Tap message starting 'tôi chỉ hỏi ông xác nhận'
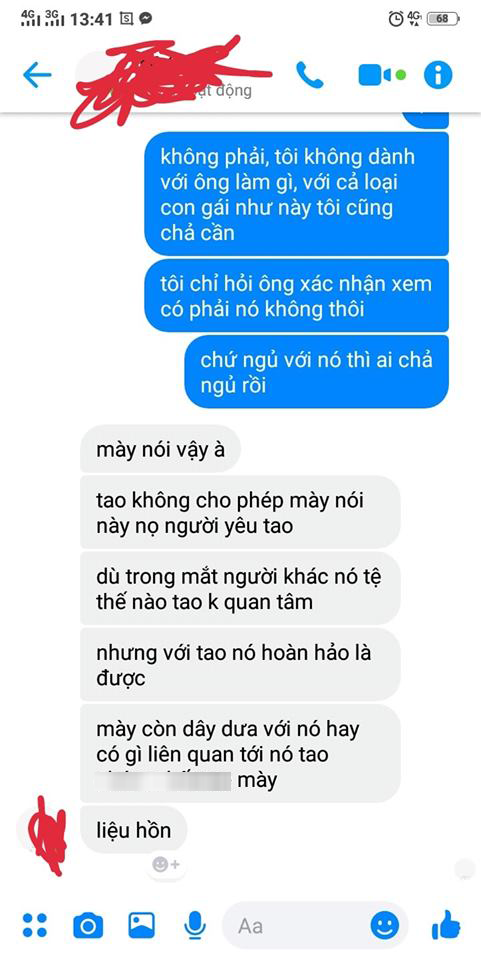Viewport: 481px width, 960px height. [x=296, y=296]
